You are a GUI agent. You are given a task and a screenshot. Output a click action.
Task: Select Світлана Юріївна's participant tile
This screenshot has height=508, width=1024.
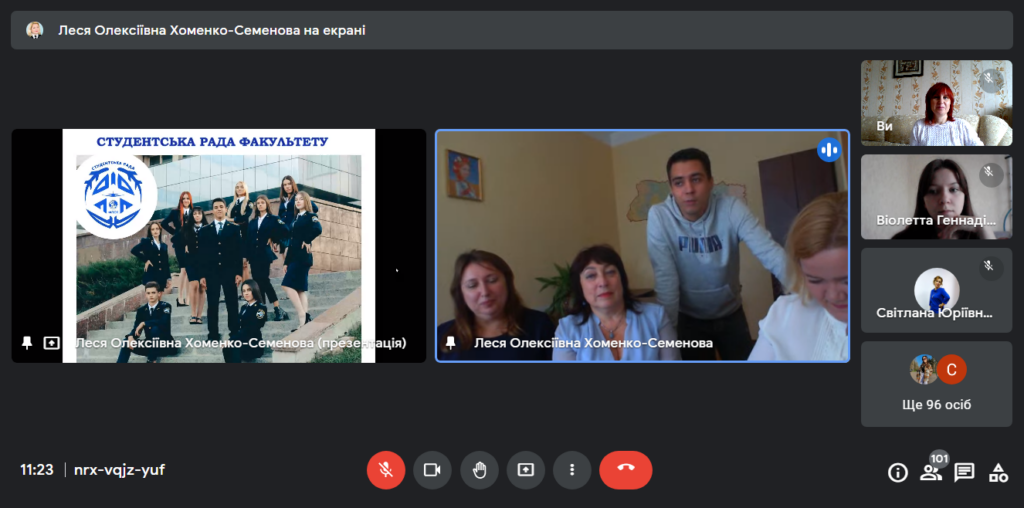pos(936,291)
